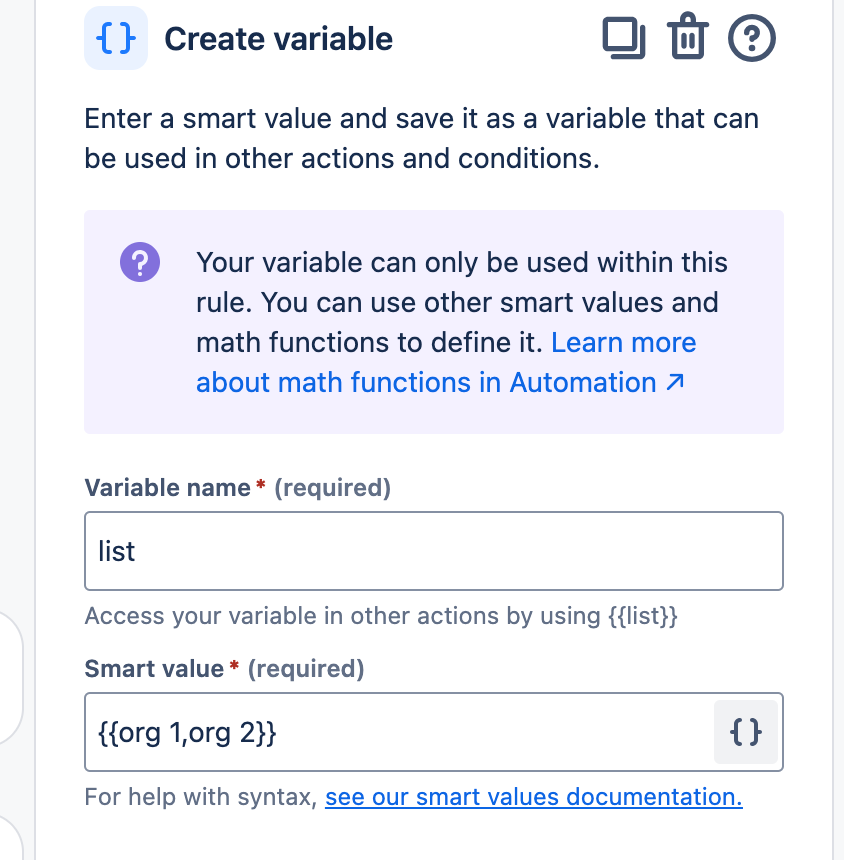Open the smart value picker braces button
This screenshot has width=844, height=860.
tap(746, 733)
